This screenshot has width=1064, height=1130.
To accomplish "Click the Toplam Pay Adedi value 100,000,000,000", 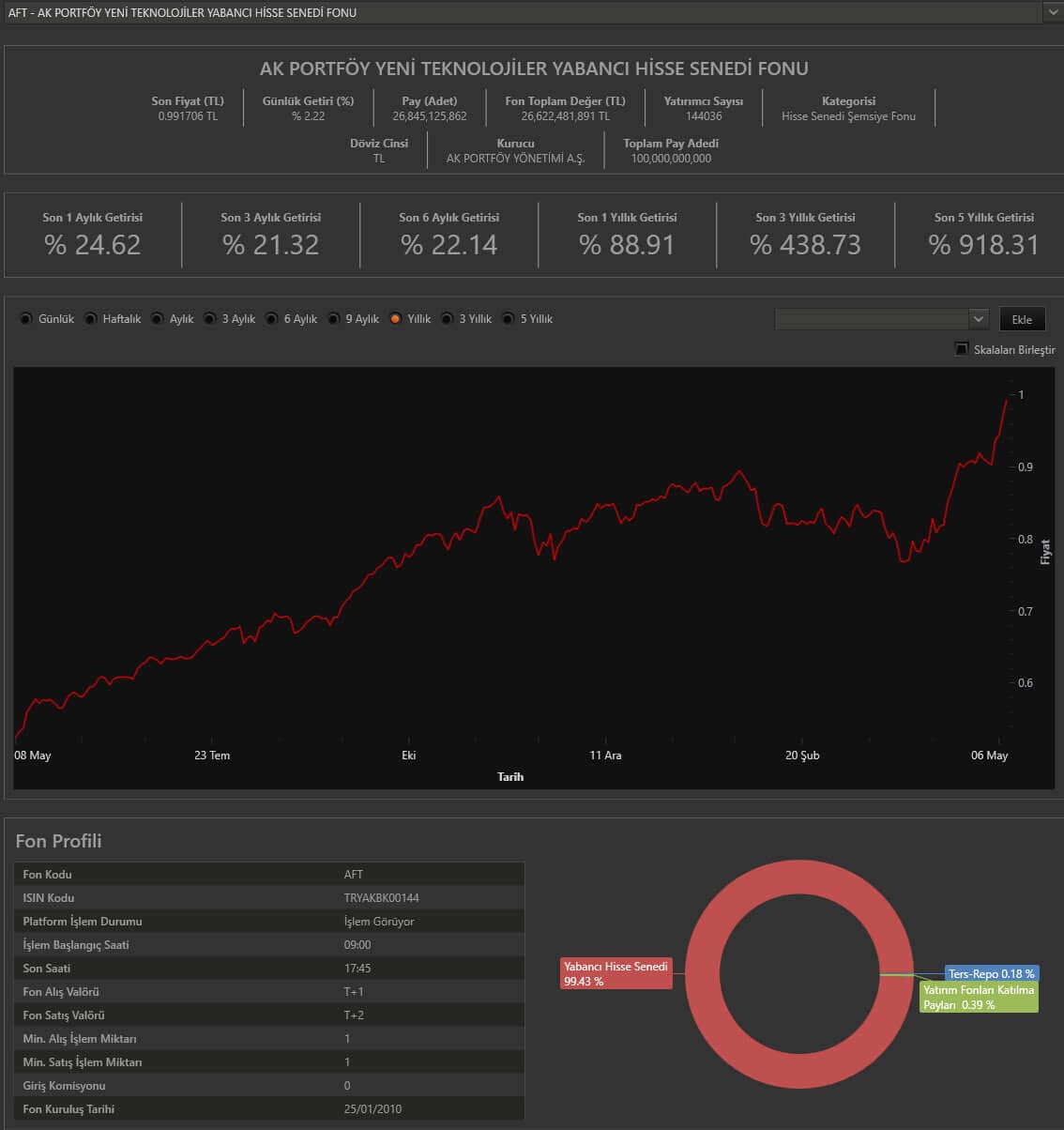I will pyautogui.click(x=671, y=159).
